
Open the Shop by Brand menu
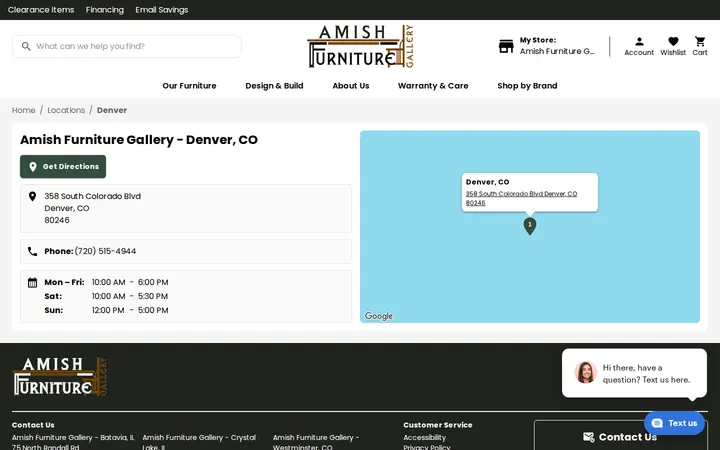pos(527,86)
